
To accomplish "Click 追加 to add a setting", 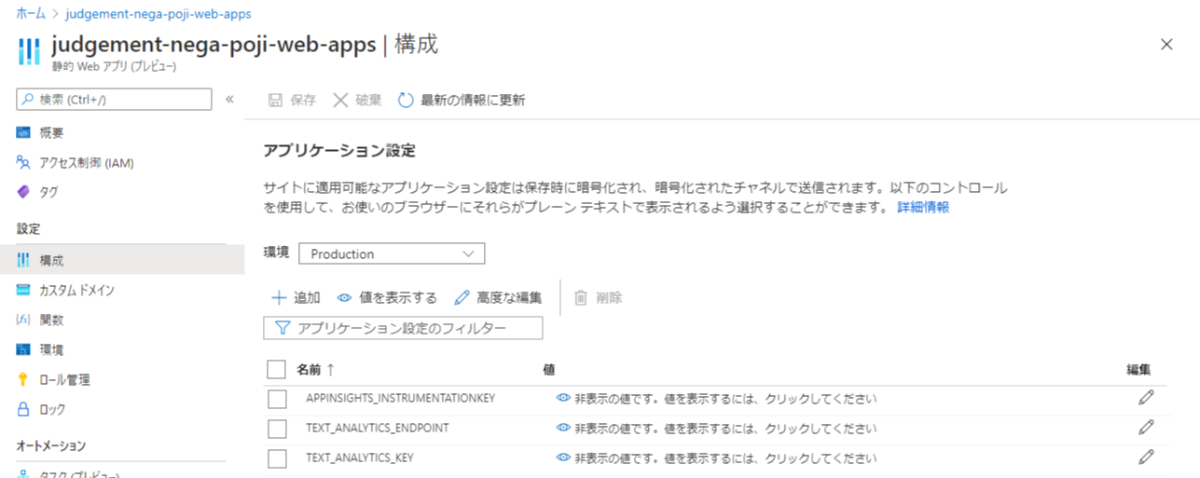I will tap(295, 297).
